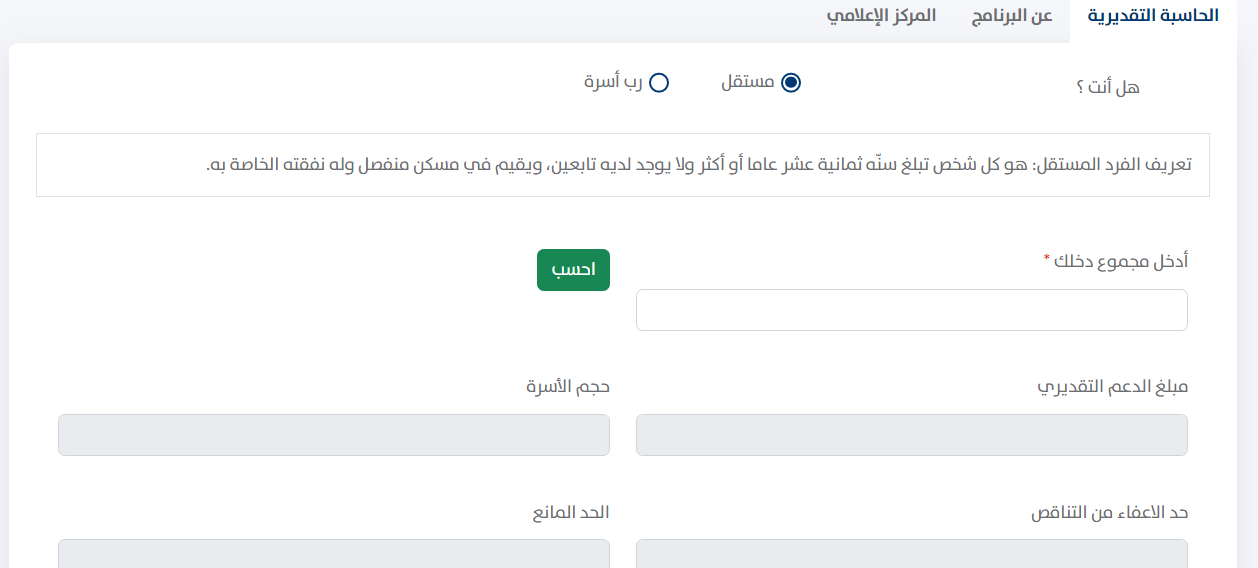
Task: Click the الحد المانع label
Action: (x=570, y=512)
